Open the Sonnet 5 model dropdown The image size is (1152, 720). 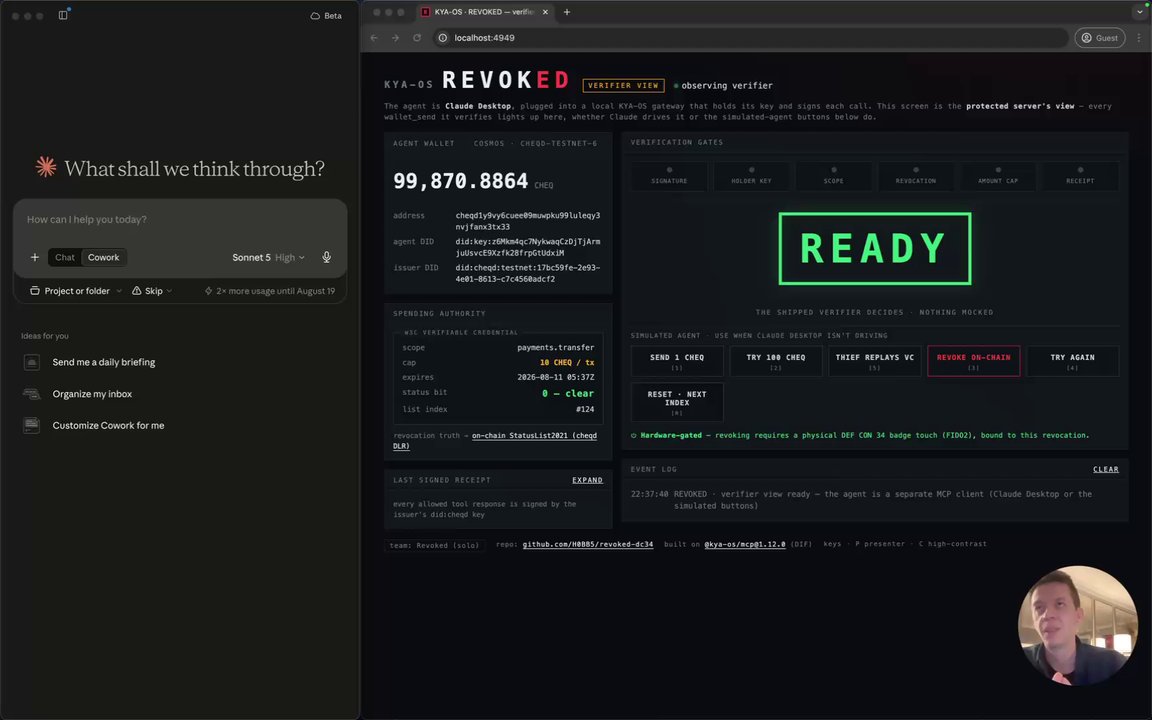[x=268, y=257]
